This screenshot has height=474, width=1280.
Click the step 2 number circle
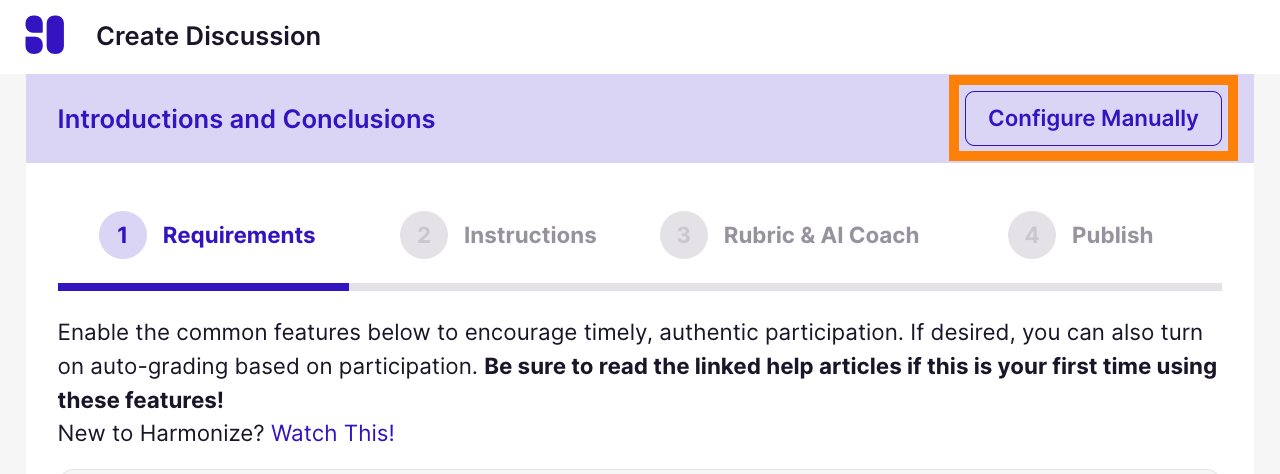(x=424, y=235)
